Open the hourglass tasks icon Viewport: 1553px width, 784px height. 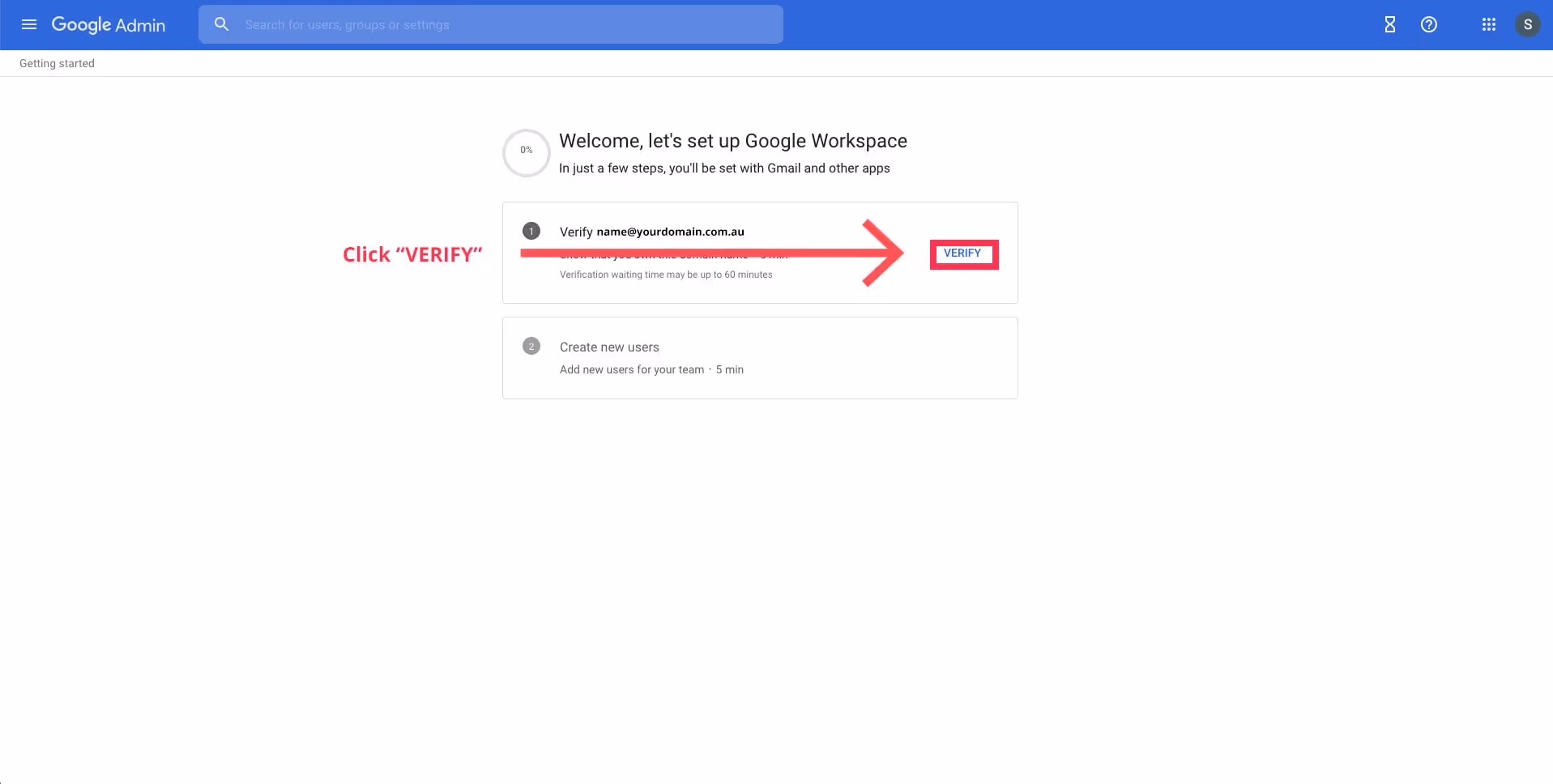[x=1389, y=24]
